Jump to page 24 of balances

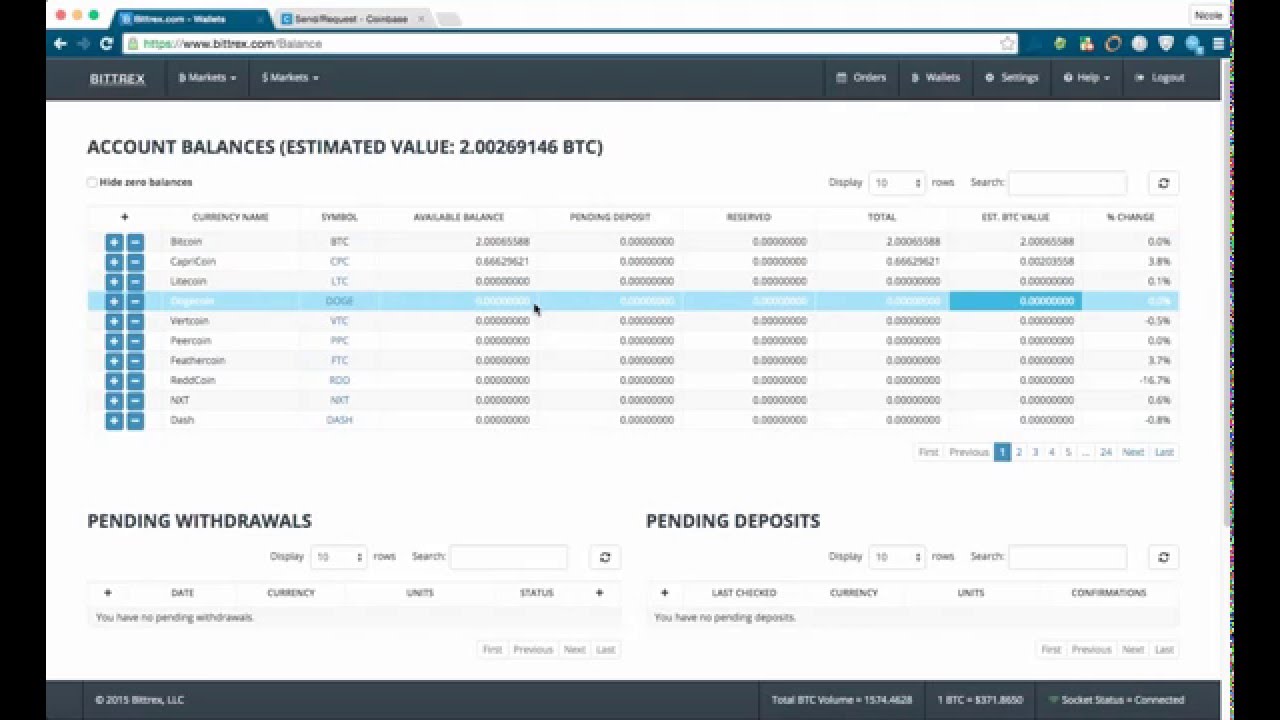(x=1105, y=452)
